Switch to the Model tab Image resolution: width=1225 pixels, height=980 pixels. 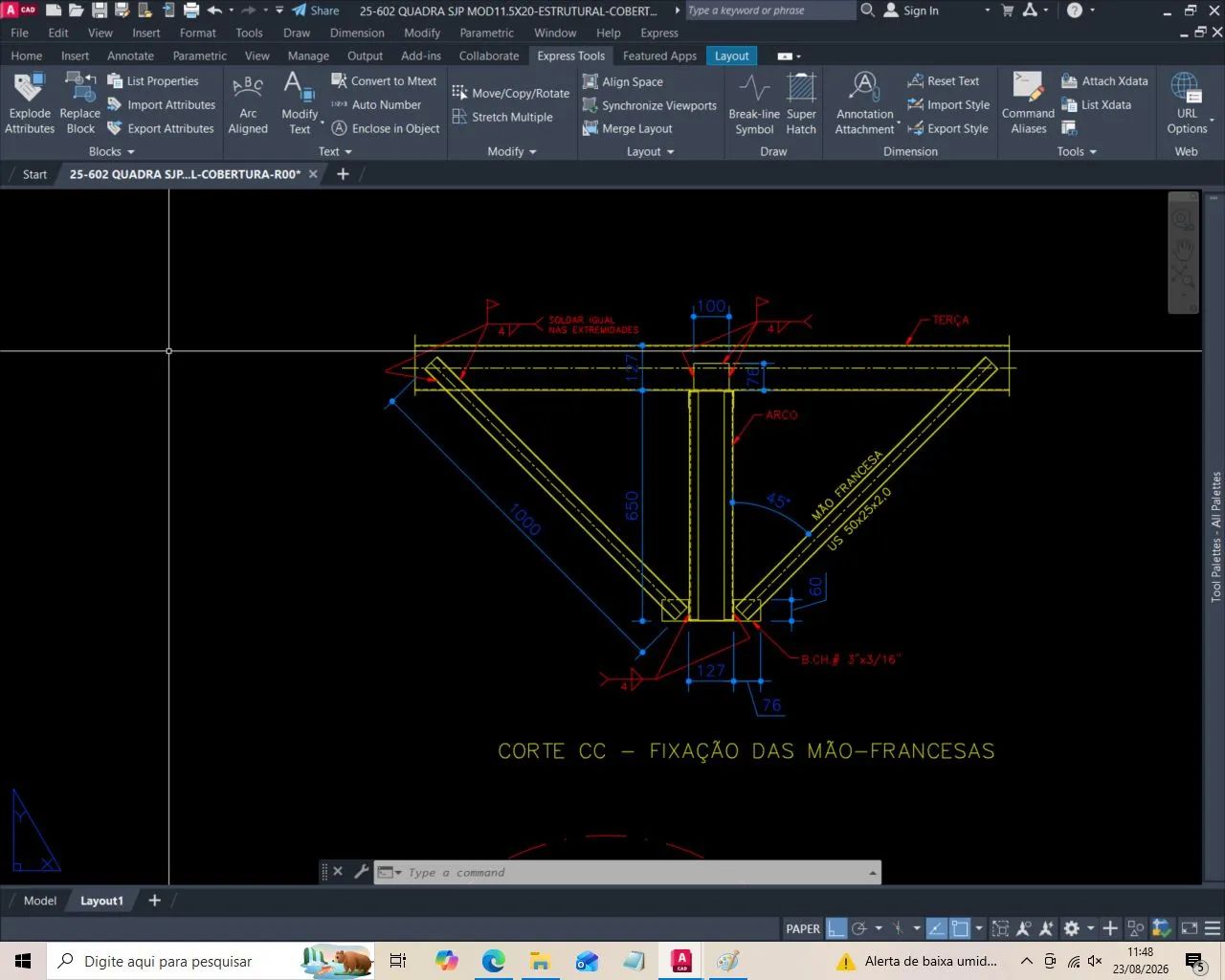[x=40, y=901]
